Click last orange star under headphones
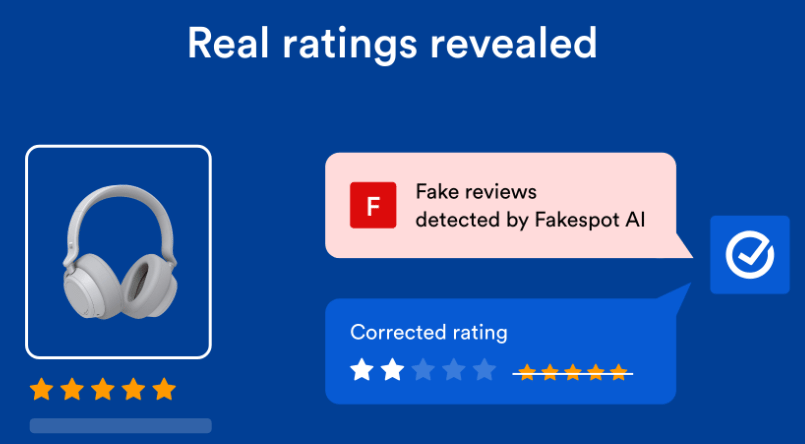Image resolution: width=805 pixels, height=444 pixels. 164,389
